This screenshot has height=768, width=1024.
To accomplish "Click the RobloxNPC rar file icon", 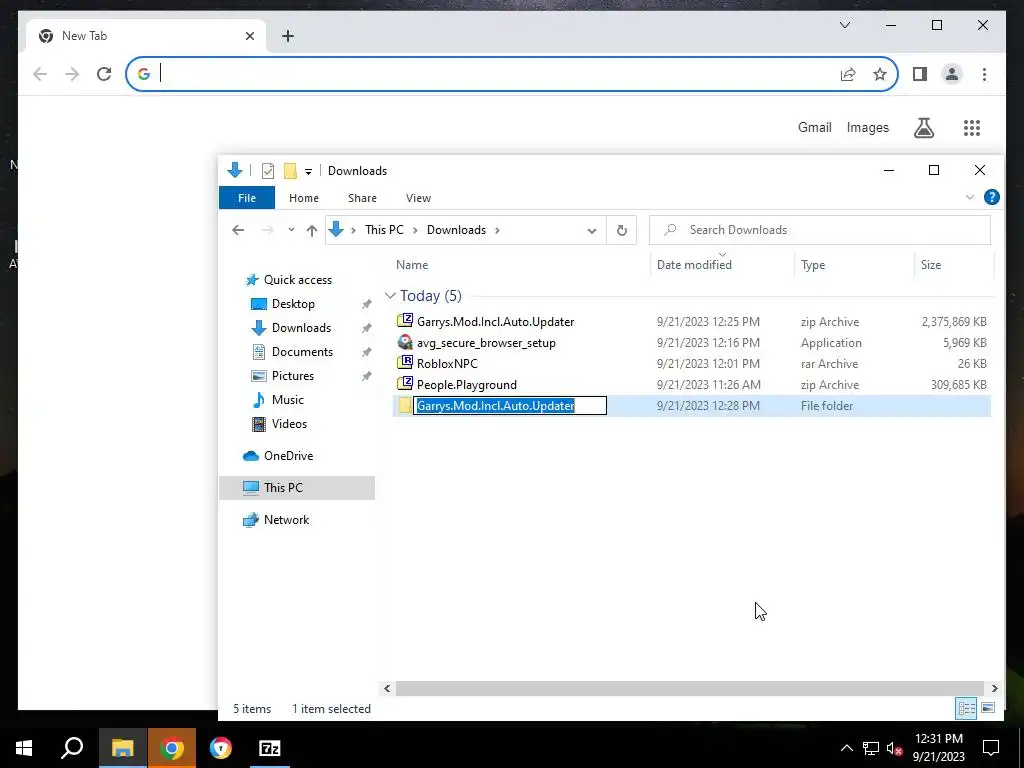I will 405,363.
